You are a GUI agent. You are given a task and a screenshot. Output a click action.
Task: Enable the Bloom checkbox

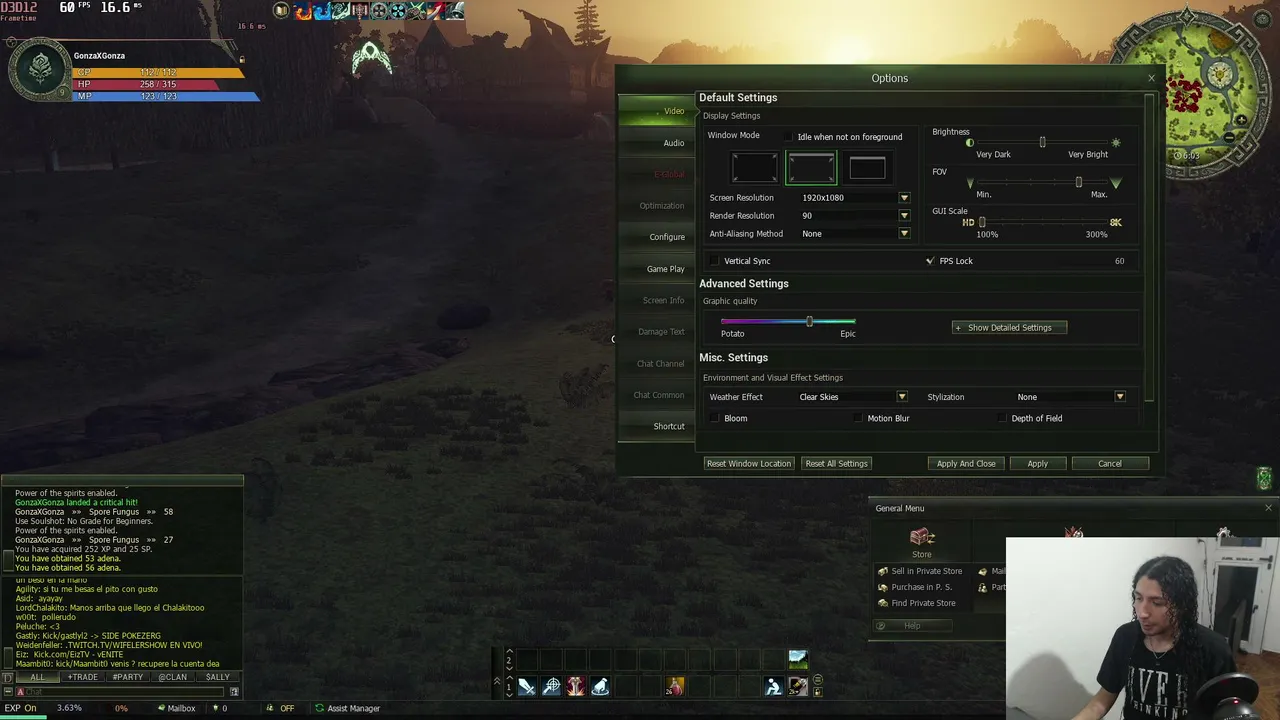(714, 418)
